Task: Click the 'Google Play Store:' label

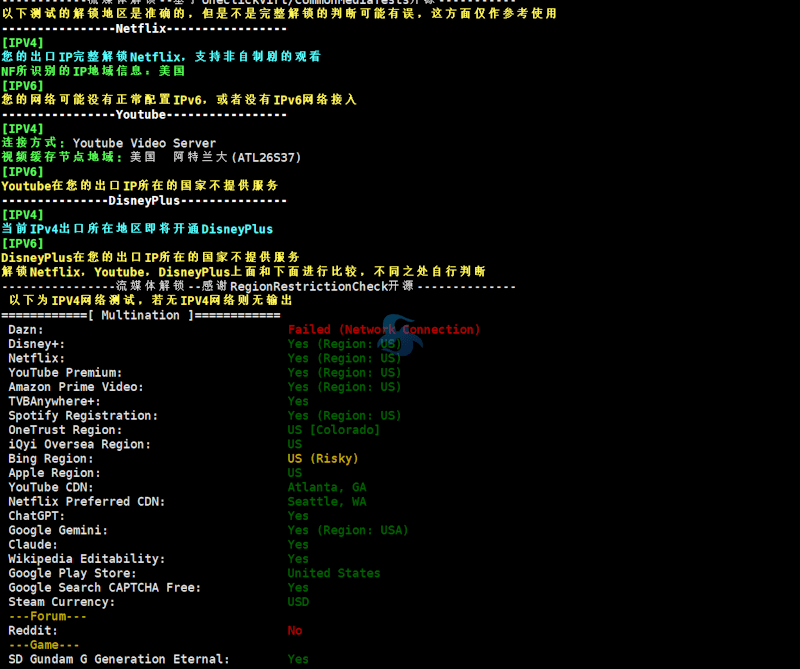Action: [x=72, y=573]
